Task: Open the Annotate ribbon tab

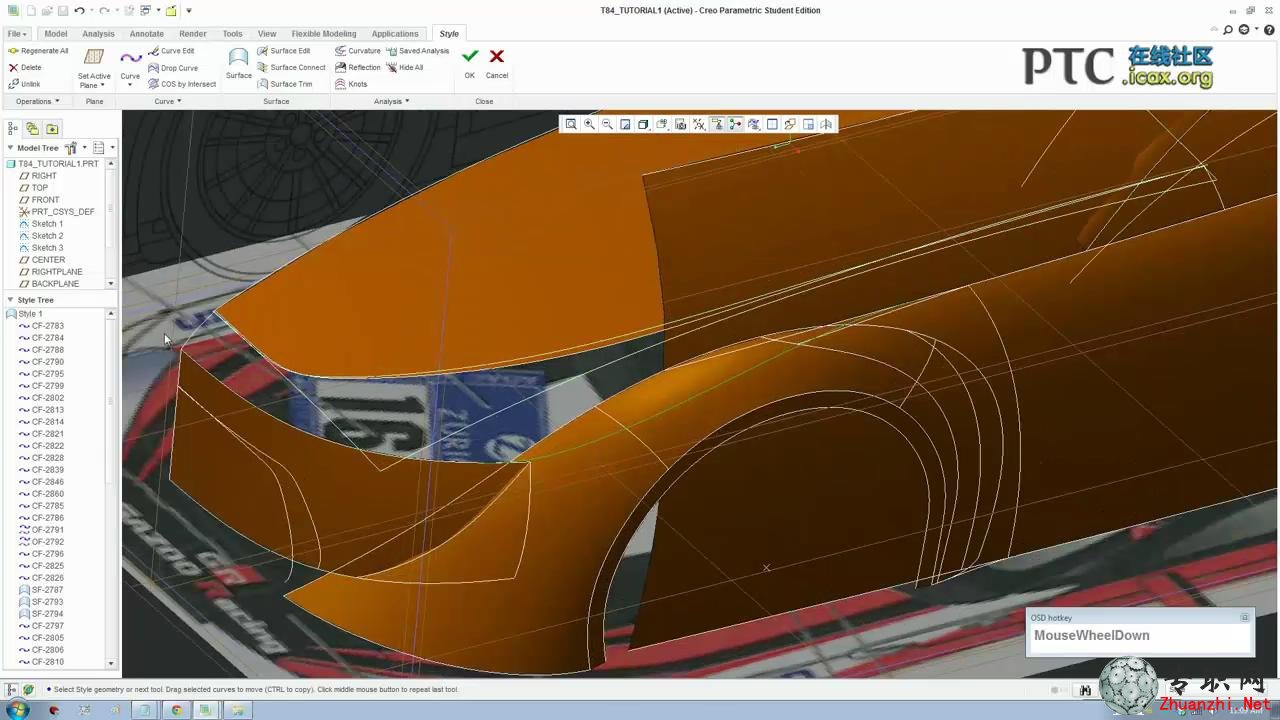Action: pyautogui.click(x=146, y=33)
